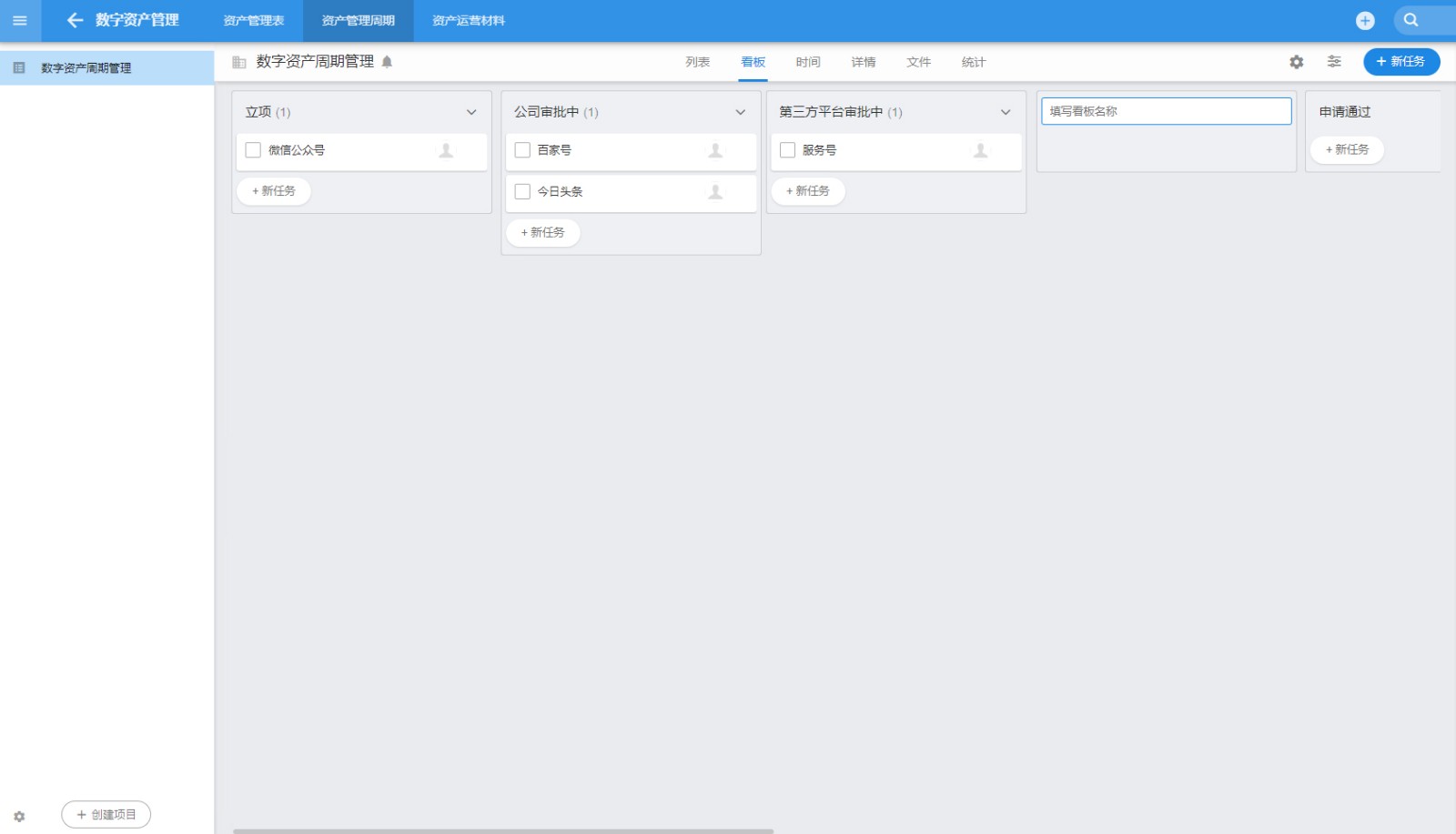Open the 今日头条 task card
Image resolution: width=1456 pixels, height=834 pixels.
pos(632,192)
